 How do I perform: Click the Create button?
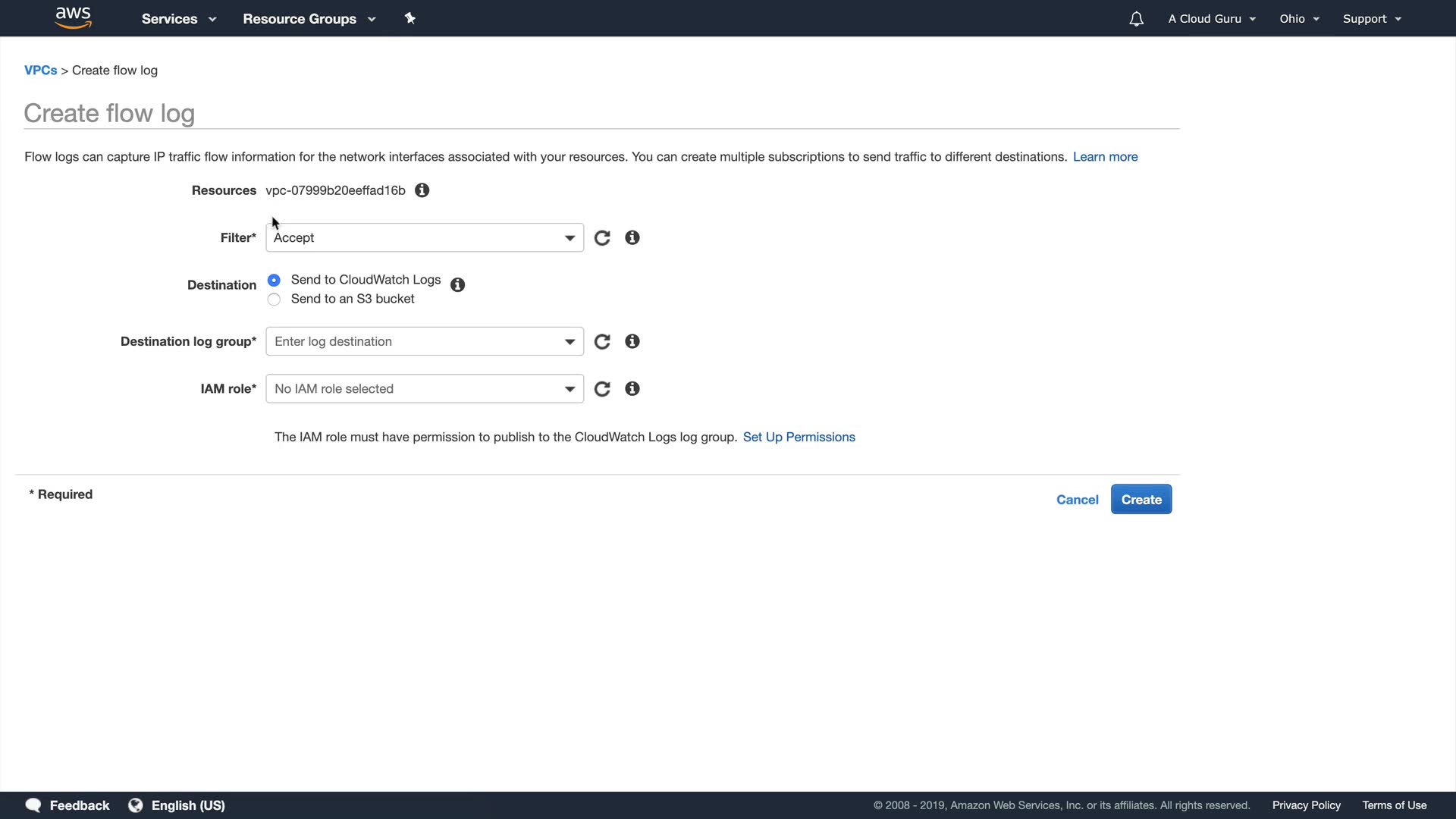coord(1141,500)
